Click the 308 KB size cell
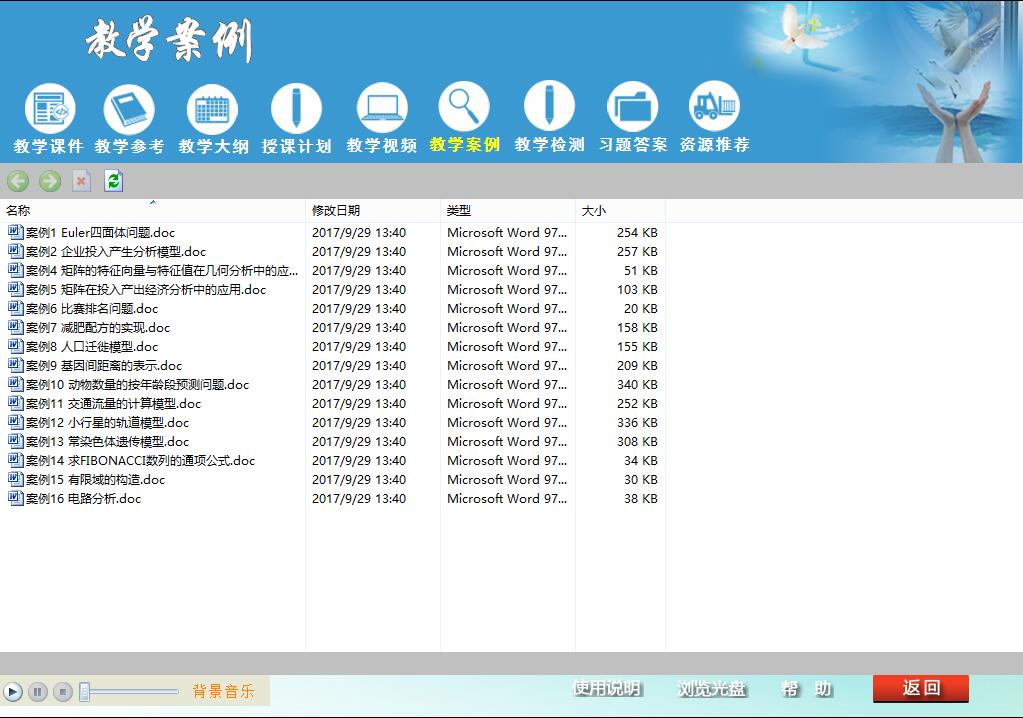The height and width of the screenshot is (718, 1023). pos(637,441)
